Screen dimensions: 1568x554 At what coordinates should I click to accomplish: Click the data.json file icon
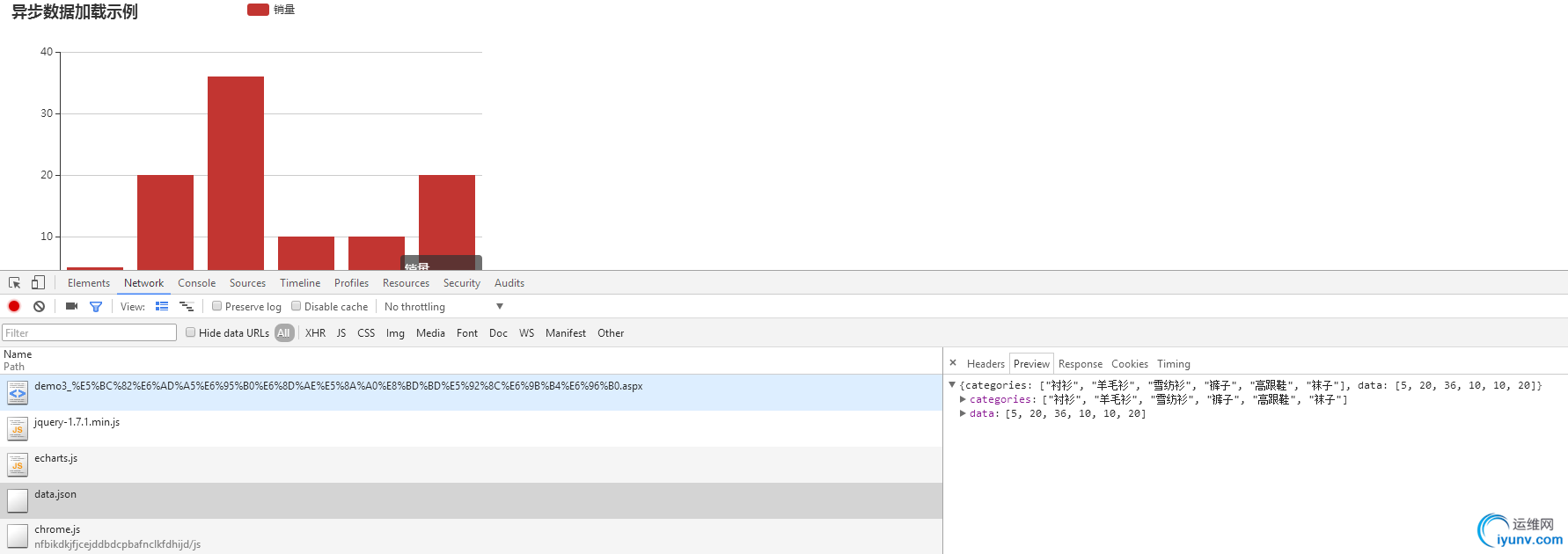coord(18,500)
